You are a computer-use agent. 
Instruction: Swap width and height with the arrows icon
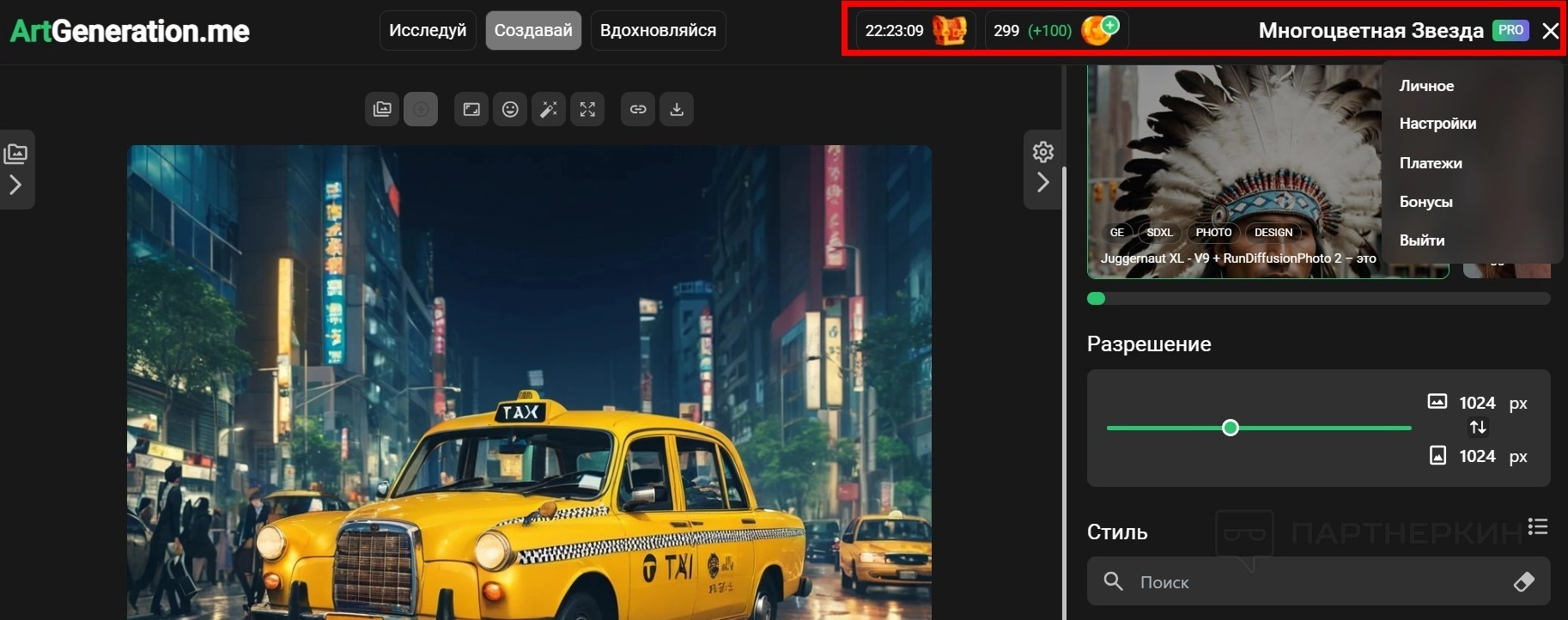coord(1478,428)
